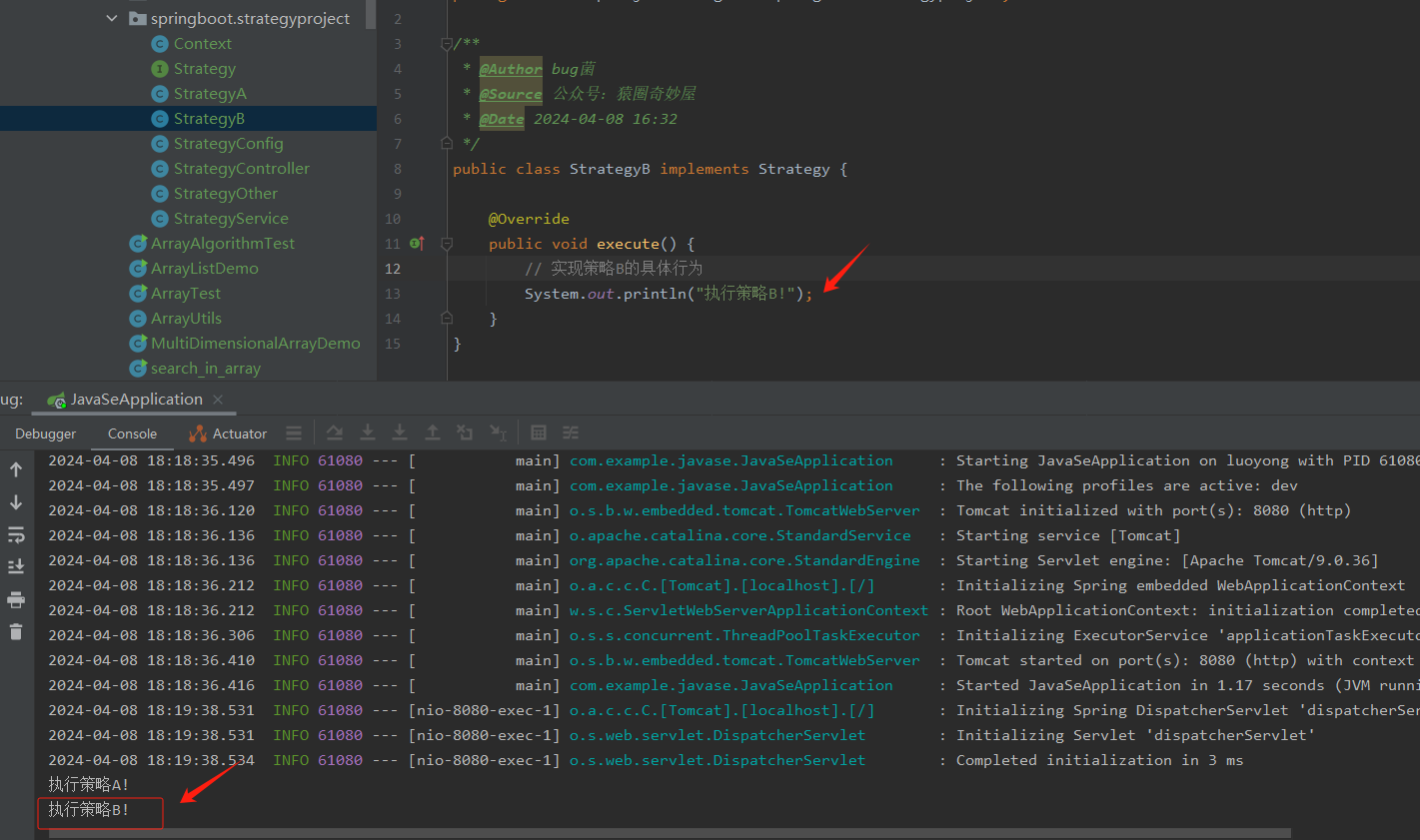Image resolution: width=1420 pixels, height=840 pixels.
Task: Click the Step Out icon in debug toolbar
Action: [x=433, y=432]
